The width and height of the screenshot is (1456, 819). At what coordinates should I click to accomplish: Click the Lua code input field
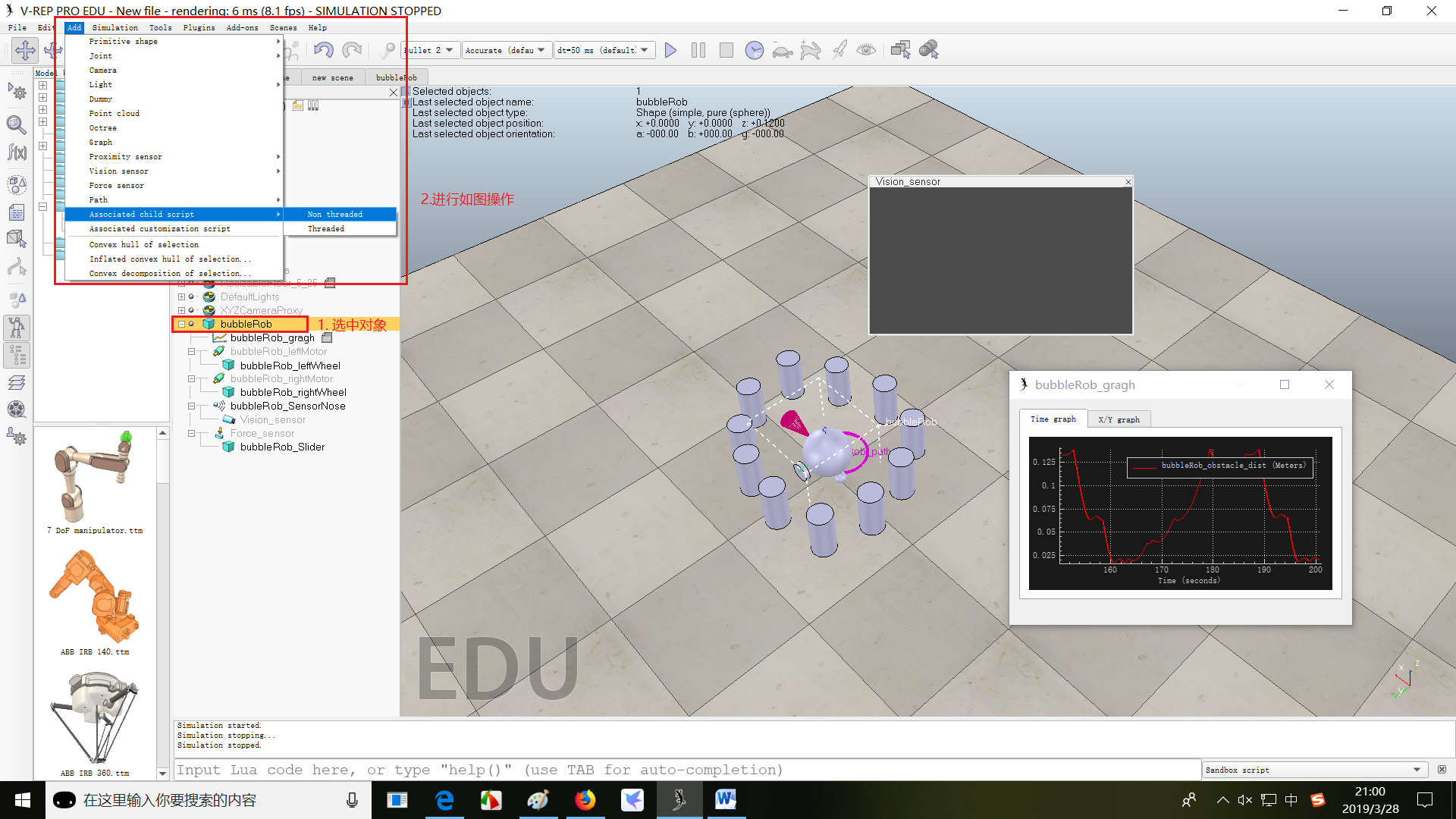[x=682, y=770]
